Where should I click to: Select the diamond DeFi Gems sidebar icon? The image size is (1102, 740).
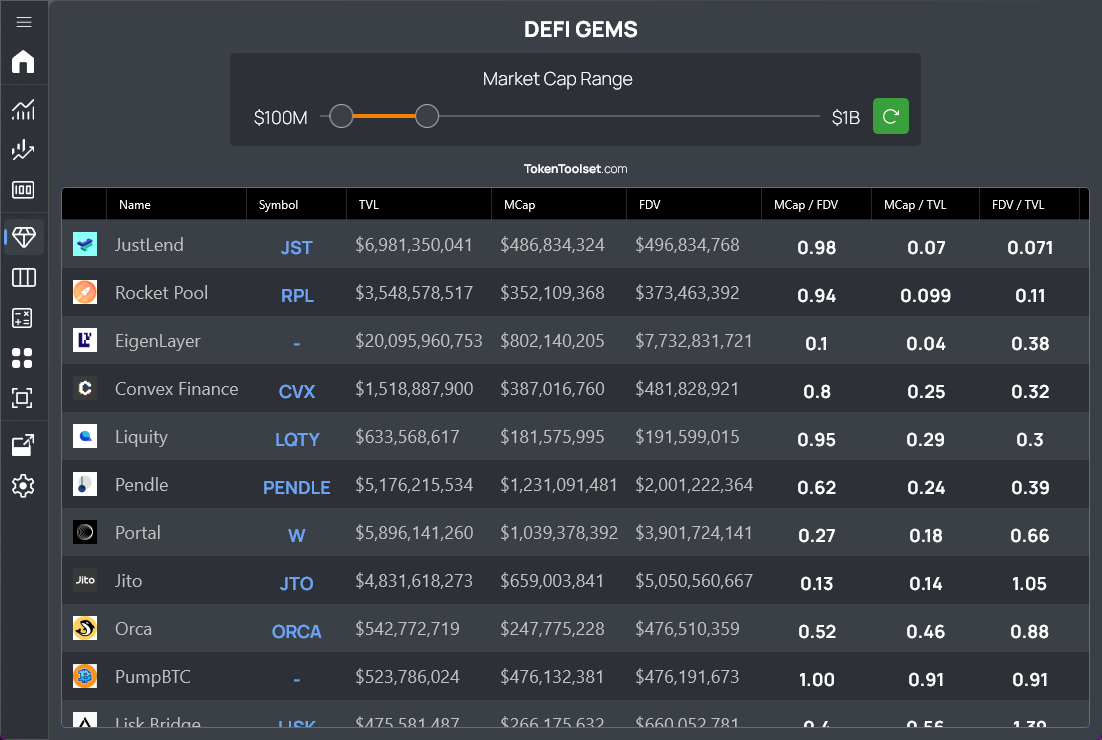(x=24, y=238)
